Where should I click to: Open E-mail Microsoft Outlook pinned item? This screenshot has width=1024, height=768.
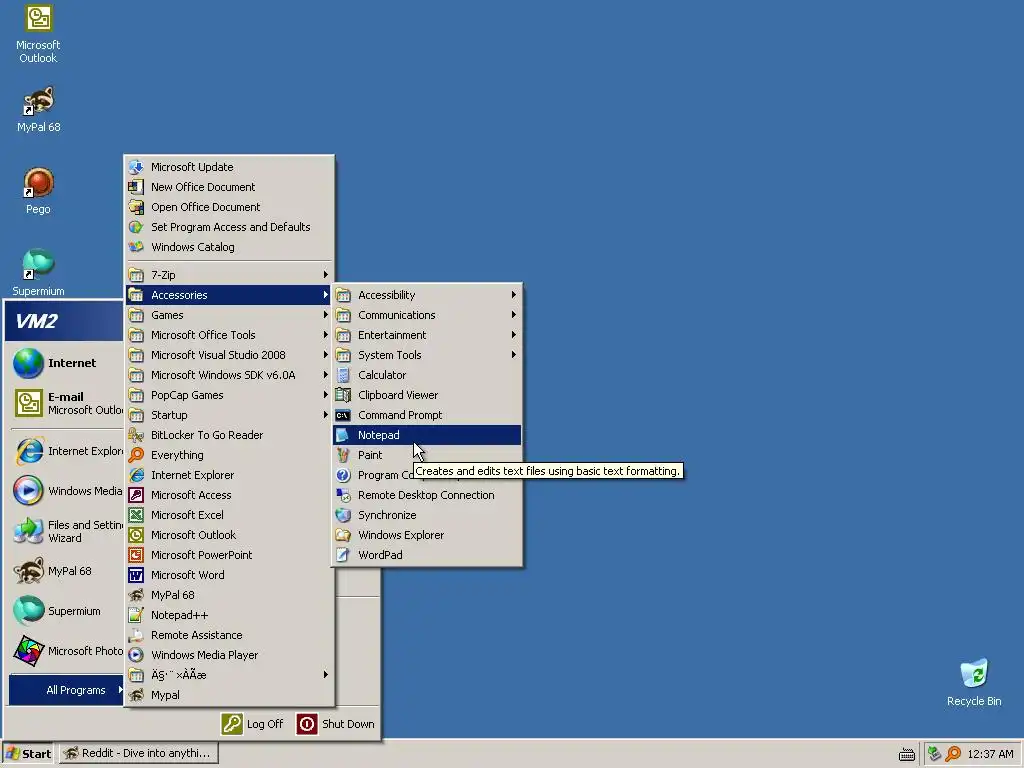(64, 403)
